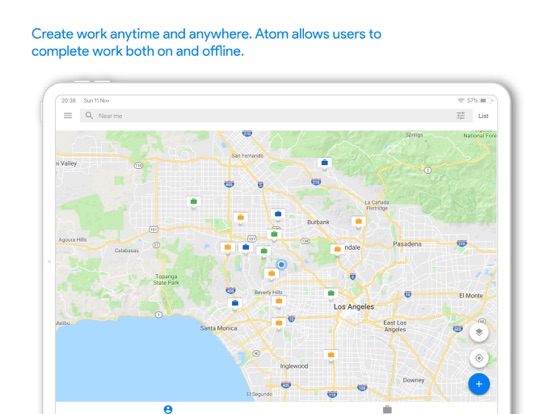
Task: Select blue marker left of Burbank label
Action: tap(278, 214)
